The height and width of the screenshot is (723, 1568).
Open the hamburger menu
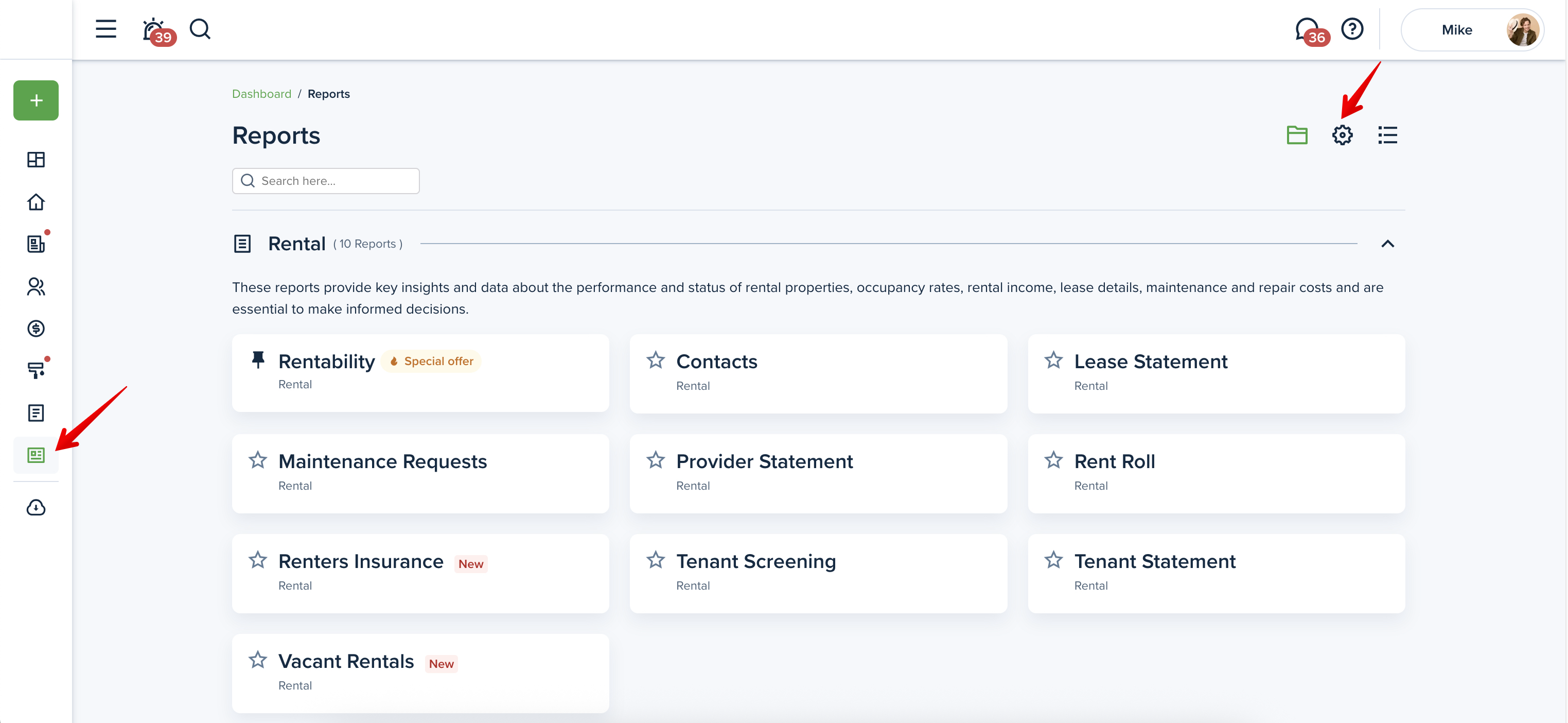coord(106,29)
